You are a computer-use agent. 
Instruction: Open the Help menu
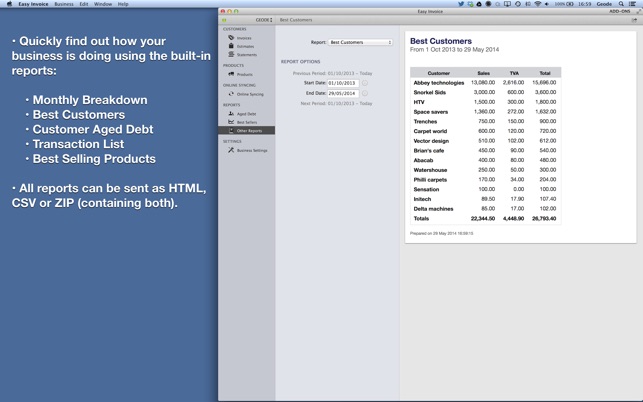[x=123, y=4]
